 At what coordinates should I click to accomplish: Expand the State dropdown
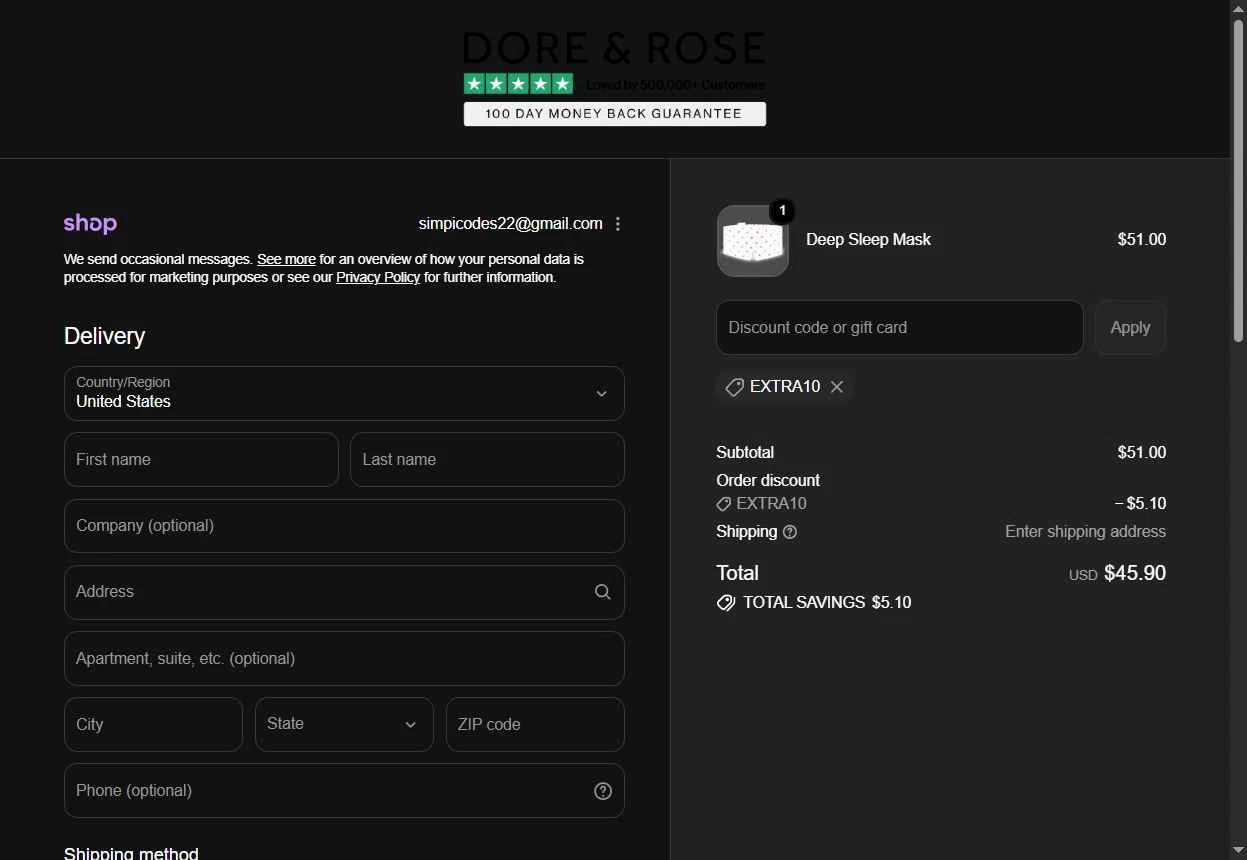(344, 724)
